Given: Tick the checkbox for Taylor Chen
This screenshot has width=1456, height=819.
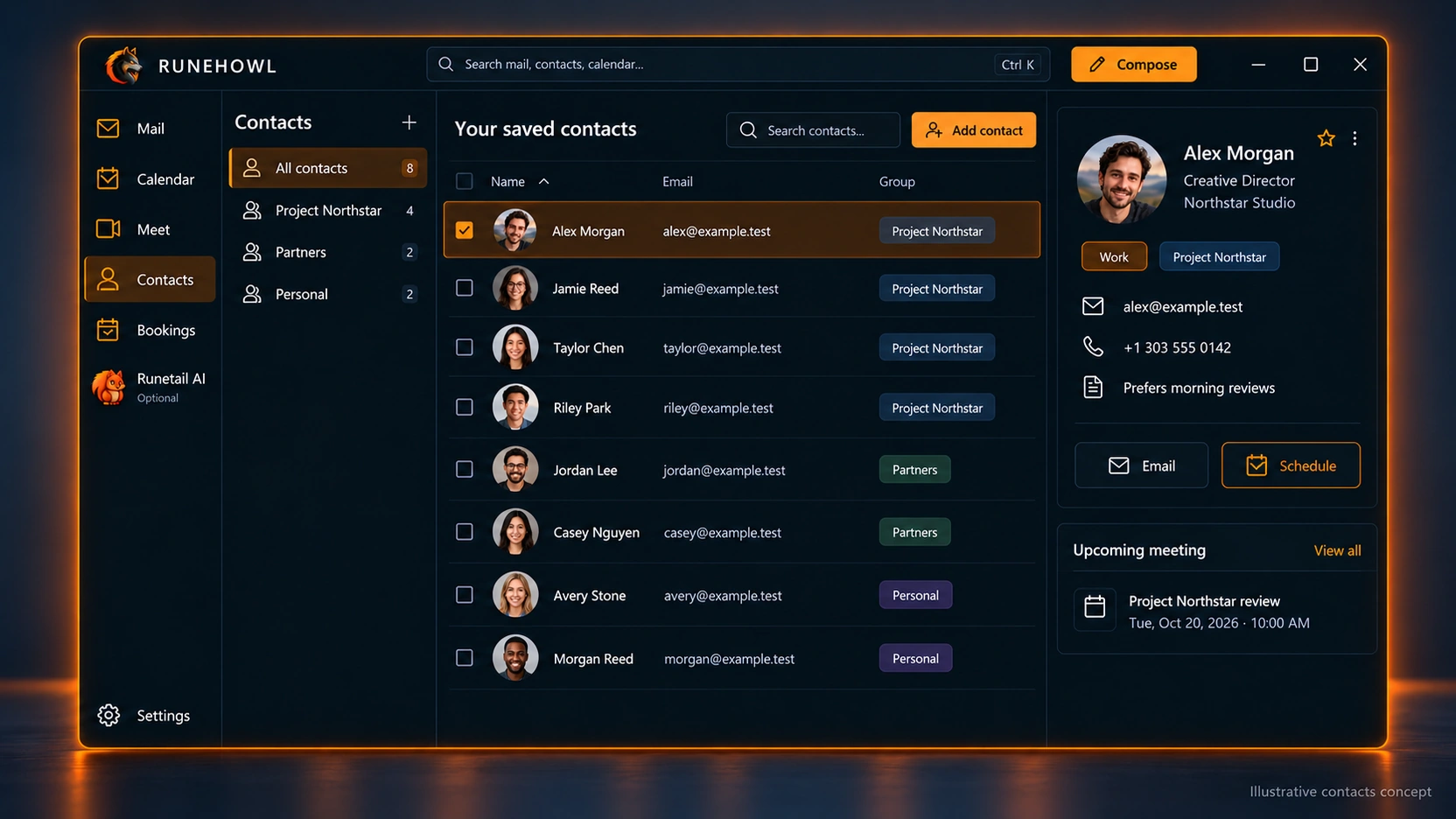Looking at the screenshot, I should coord(465,347).
